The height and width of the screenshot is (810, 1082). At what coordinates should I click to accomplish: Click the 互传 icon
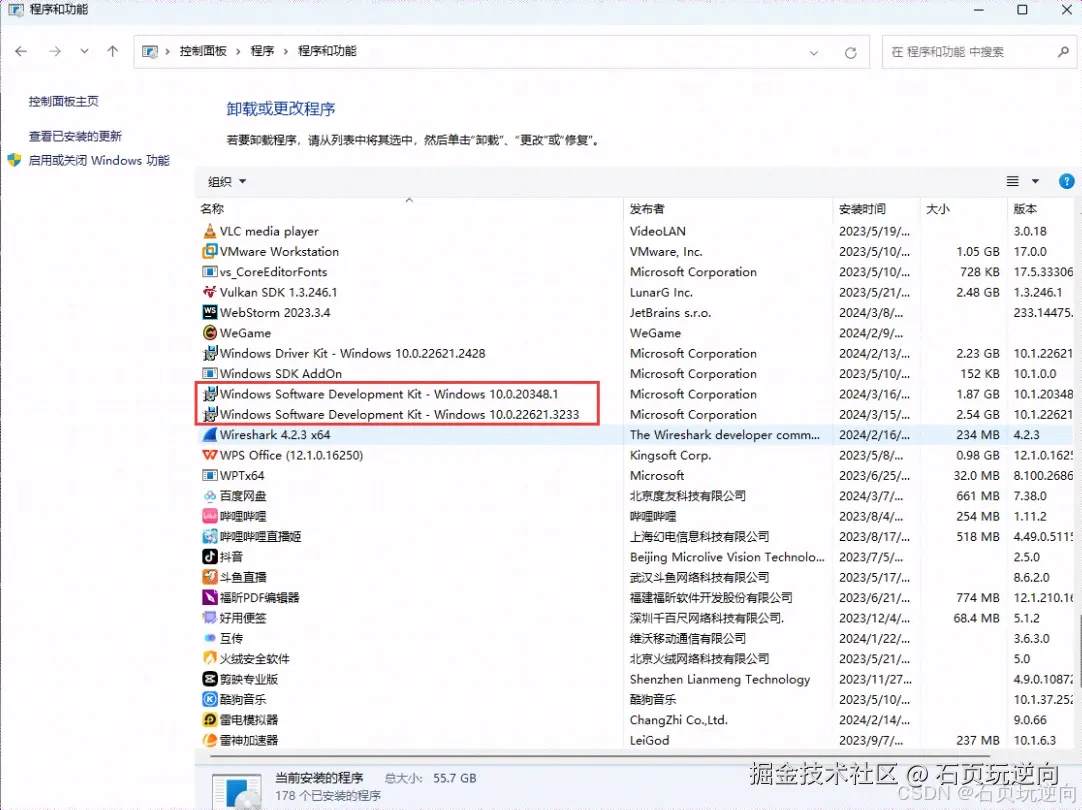point(210,638)
